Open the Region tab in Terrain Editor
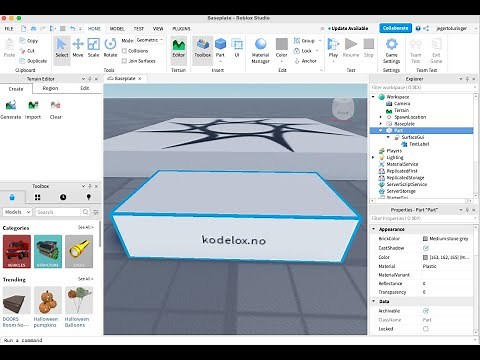Viewport: 480px width, 360px height. 50,88
